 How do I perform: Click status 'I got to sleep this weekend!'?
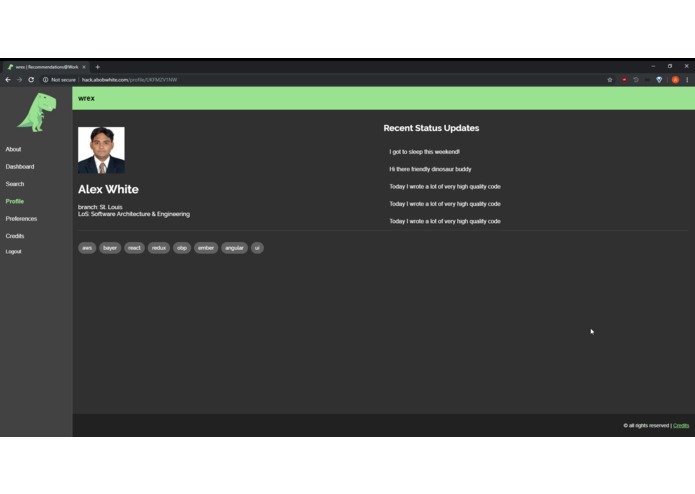coord(424,152)
